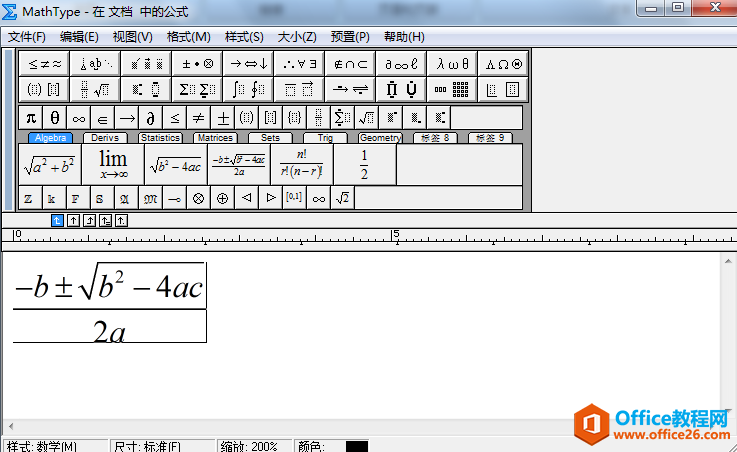The image size is (737, 452).
Task: Open the integral templates palette
Action: (x=248, y=89)
